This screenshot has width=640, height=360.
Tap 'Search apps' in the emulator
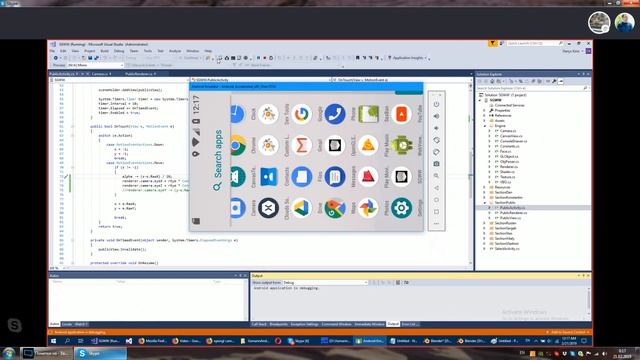click(x=218, y=159)
